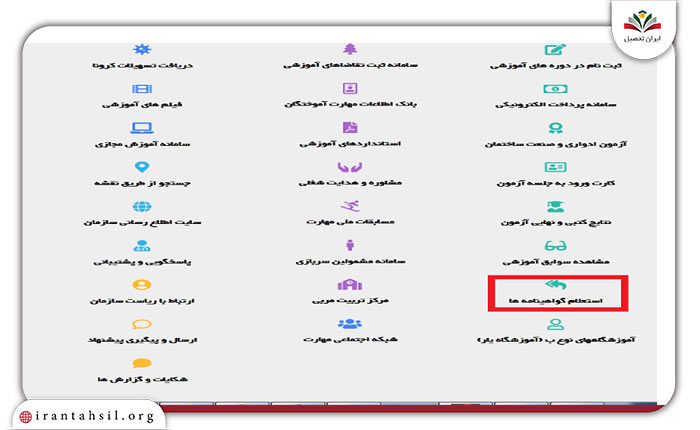
Task: Click the green user outline icon for آموزشگاه یار
Action: (x=555, y=324)
